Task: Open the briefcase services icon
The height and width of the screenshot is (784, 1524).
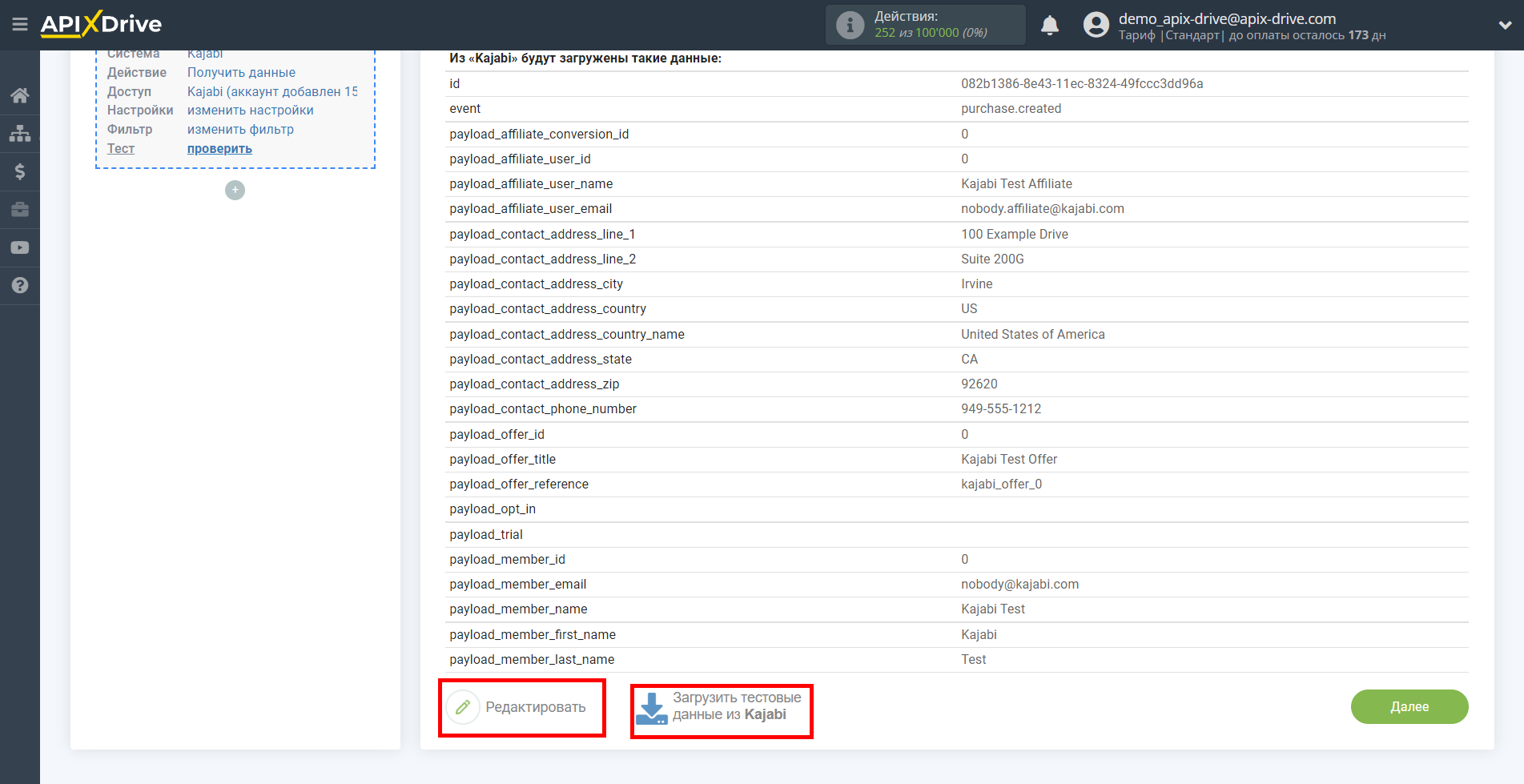Action: pyautogui.click(x=20, y=209)
